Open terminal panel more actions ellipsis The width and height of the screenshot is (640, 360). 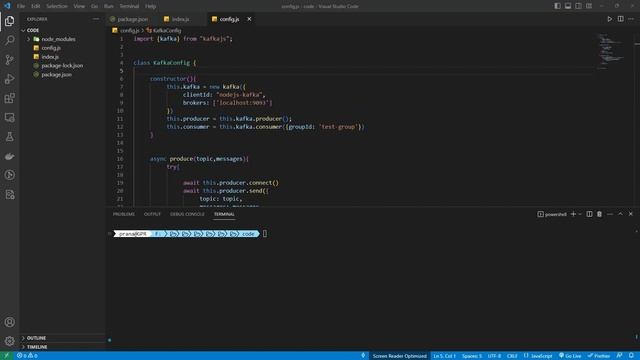pos(610,214)
